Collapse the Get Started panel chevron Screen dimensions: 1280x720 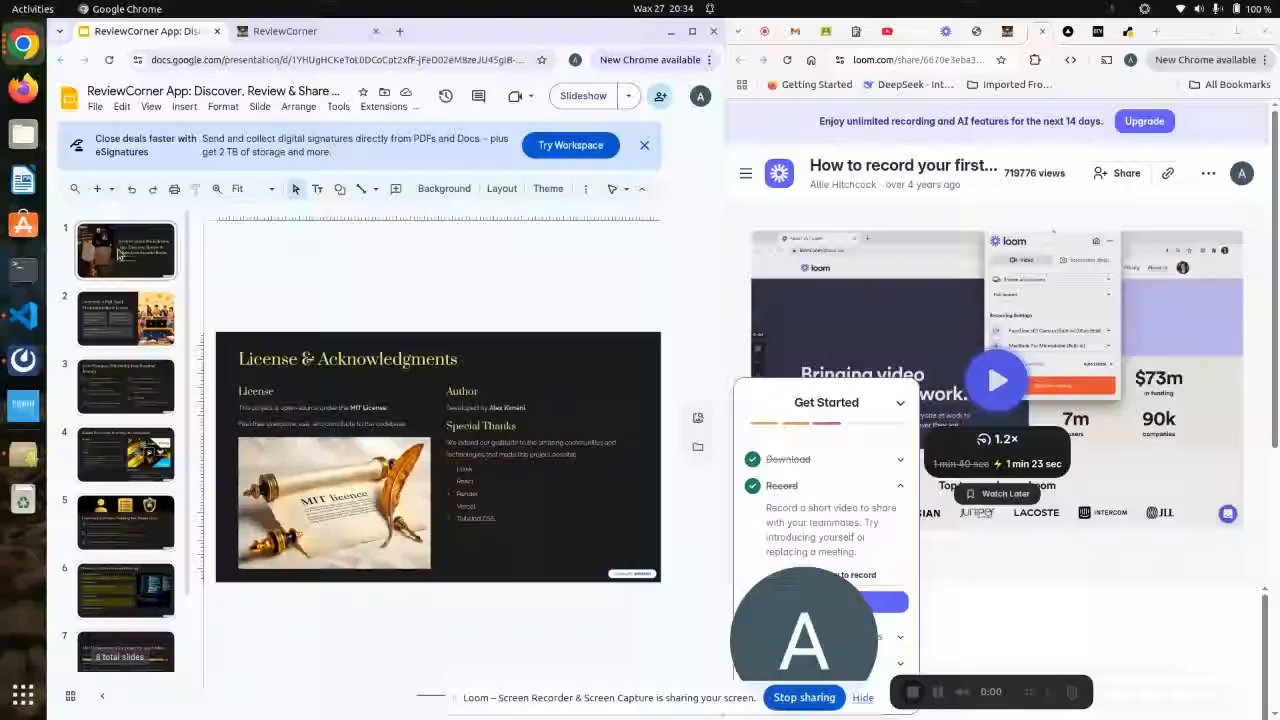(900, 403)
